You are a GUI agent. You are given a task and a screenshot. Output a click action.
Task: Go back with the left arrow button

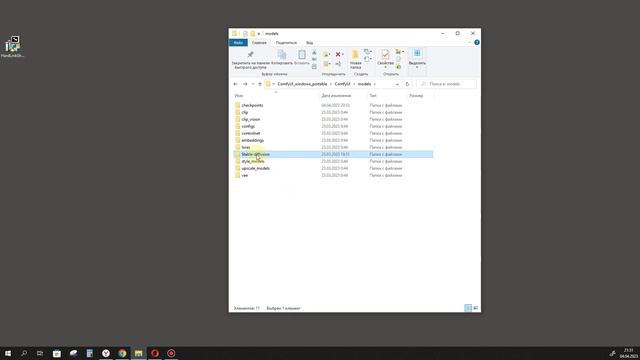[x=235, y=84]
